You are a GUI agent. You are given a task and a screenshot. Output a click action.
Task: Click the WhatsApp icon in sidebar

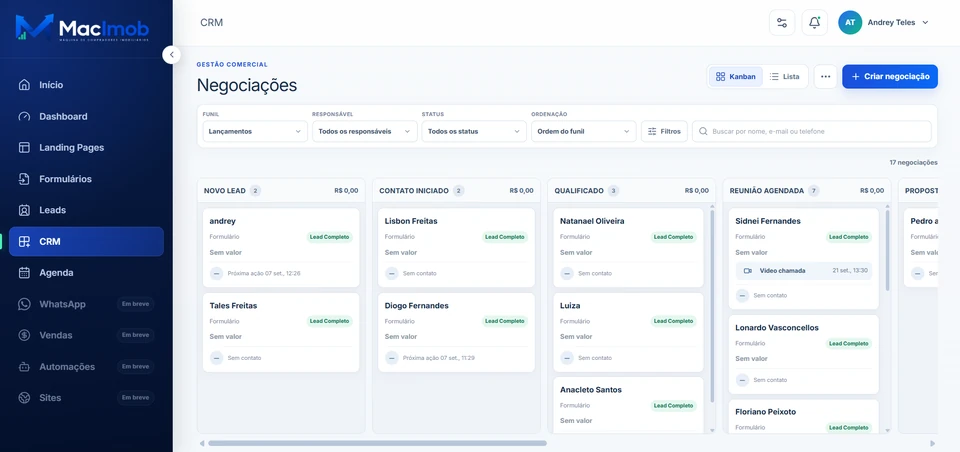pos(24,304)
